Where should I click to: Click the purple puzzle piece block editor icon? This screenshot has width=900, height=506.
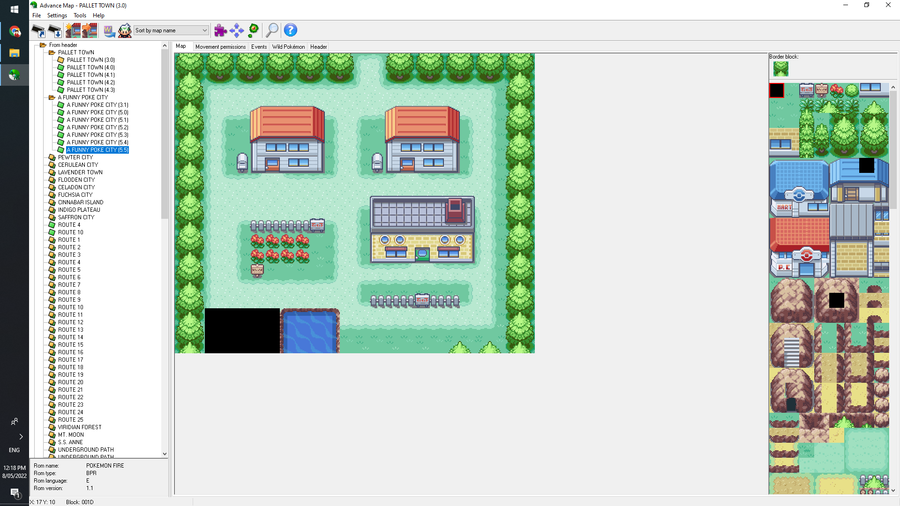[220, 30]
